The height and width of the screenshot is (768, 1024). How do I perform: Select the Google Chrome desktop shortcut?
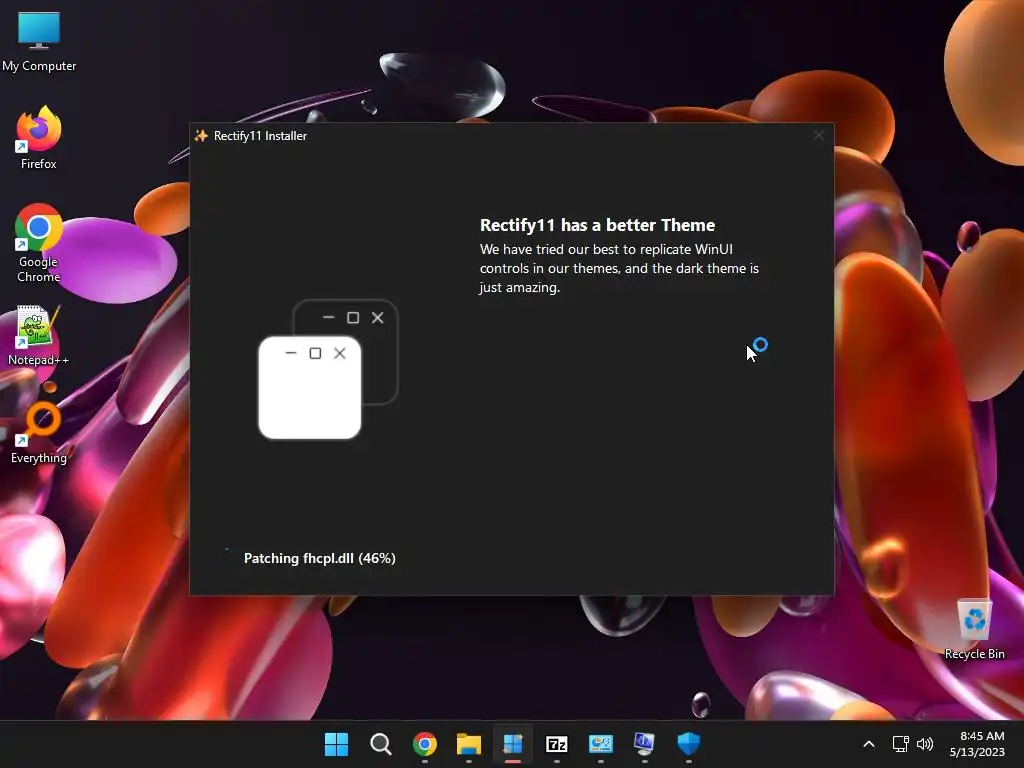pyautogui.click(x=39, y=243)
